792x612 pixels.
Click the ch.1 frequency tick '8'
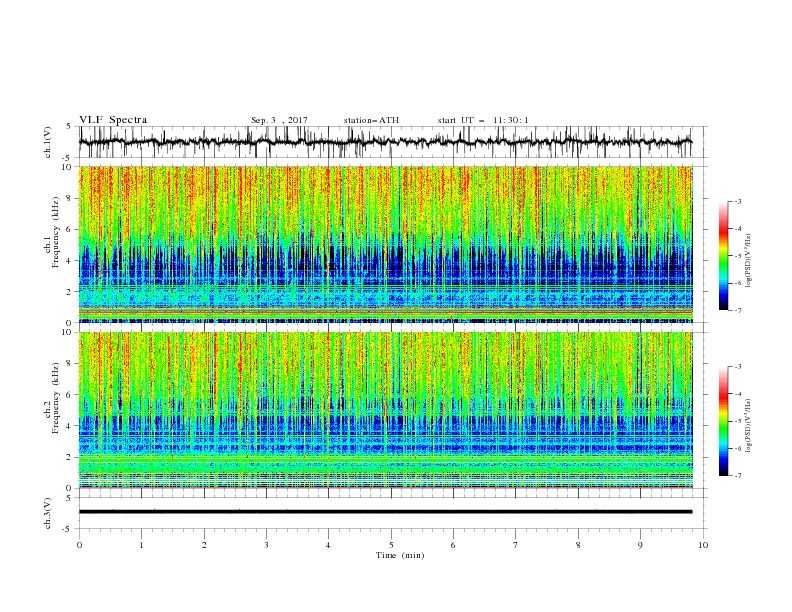[x=70, y=198]
